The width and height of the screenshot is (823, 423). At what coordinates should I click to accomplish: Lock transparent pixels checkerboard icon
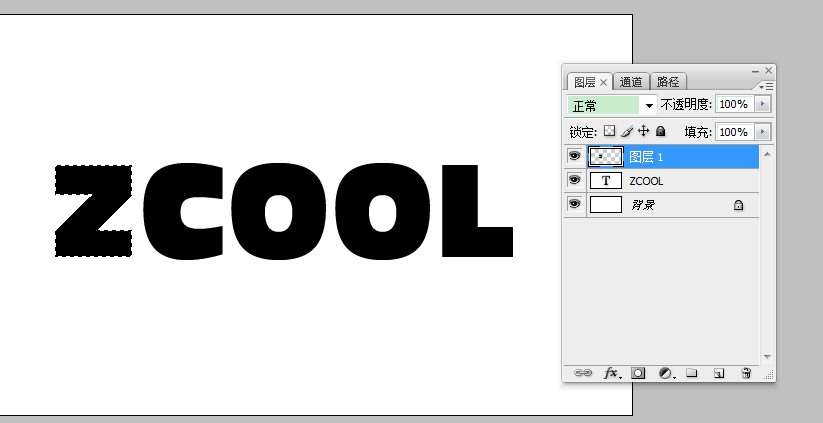(x=609, y=131)
